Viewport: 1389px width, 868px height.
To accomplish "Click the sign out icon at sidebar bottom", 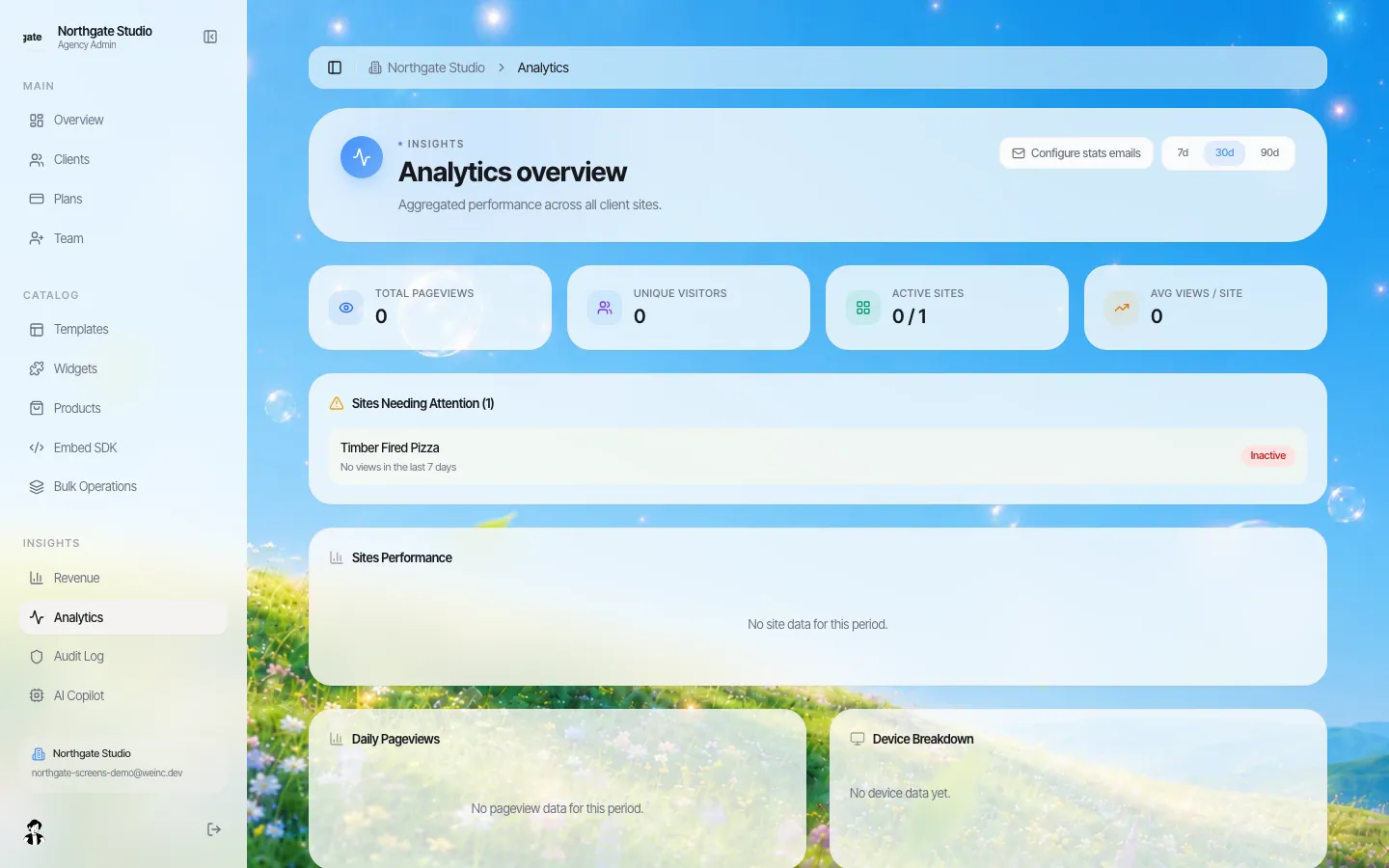I will pyautogui.click(x=214, y=829).
